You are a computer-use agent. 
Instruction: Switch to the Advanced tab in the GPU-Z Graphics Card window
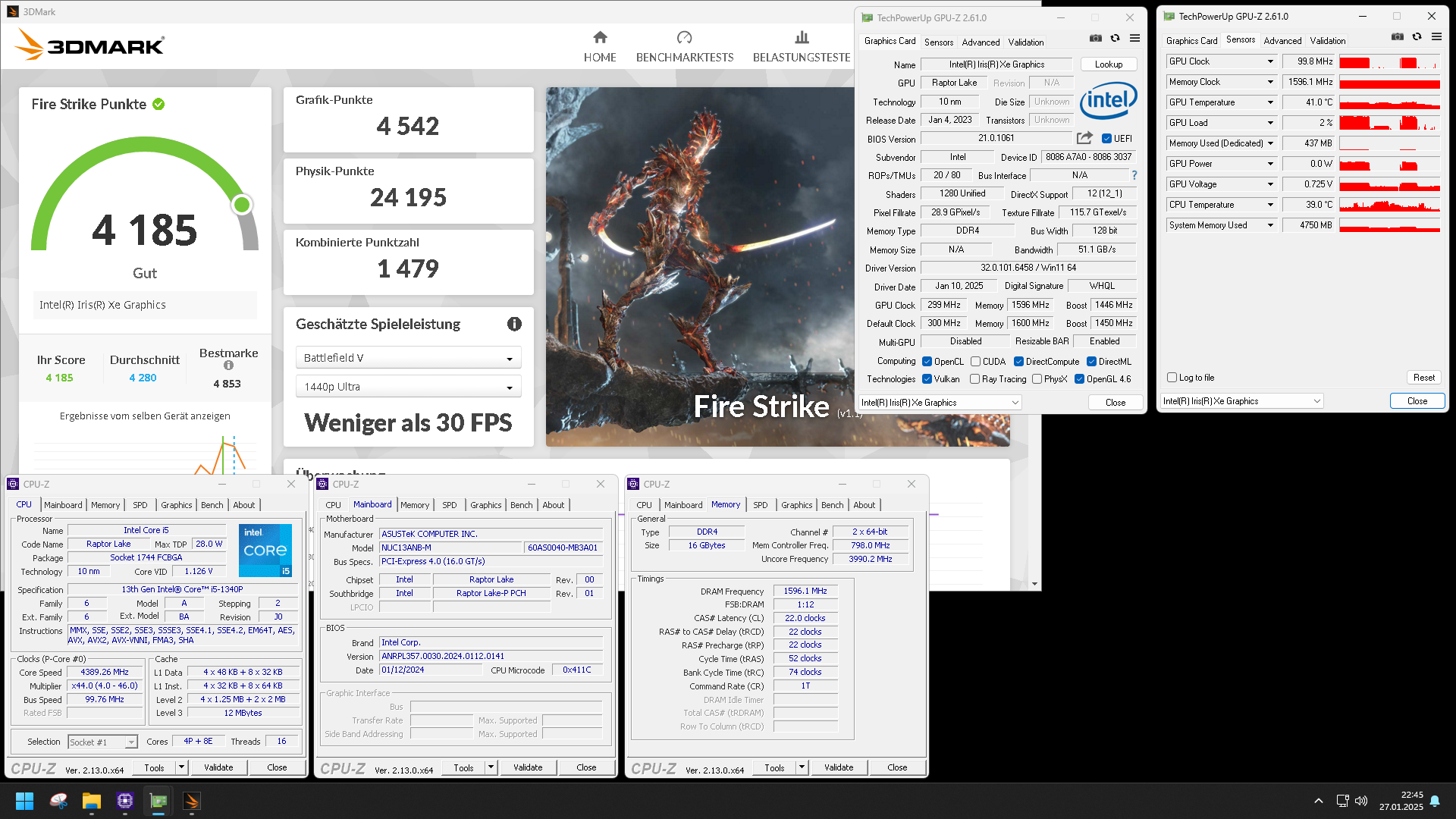click(x=981, y=42)
